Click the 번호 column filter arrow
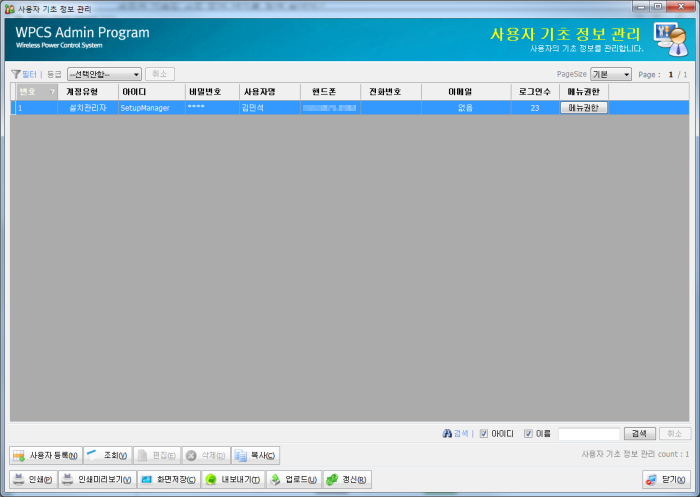Viewport: 700px width, 497px height. (52, 92)
